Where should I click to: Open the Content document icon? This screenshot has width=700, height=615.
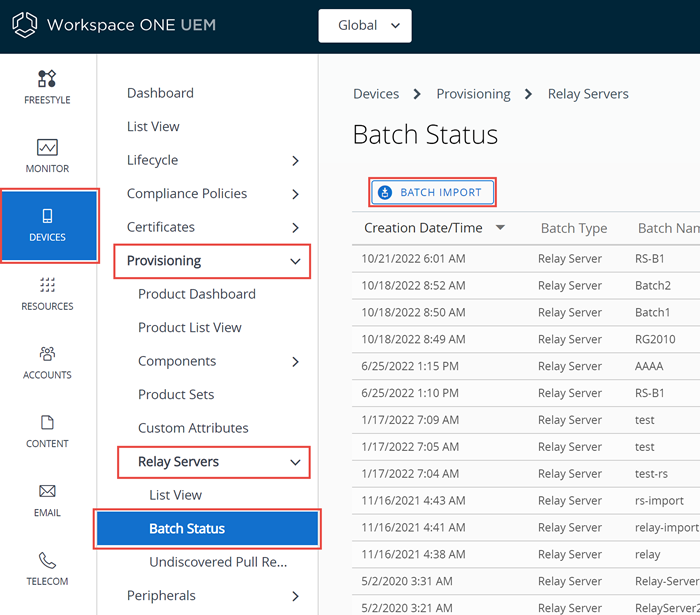(47, 422)
